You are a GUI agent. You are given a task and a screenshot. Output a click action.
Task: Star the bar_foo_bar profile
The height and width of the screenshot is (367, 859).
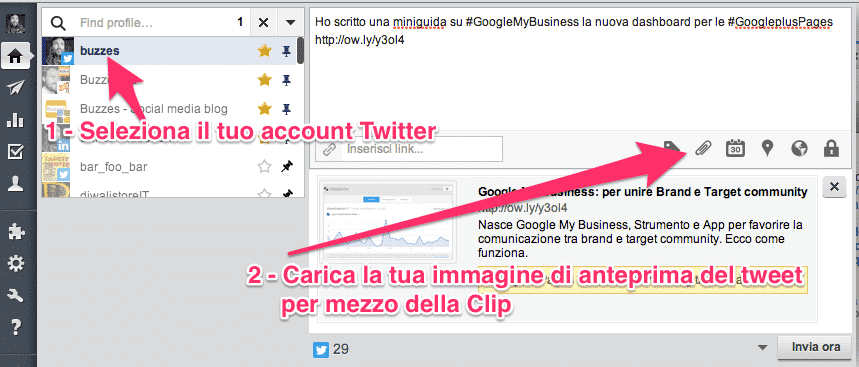pos(265,166)
